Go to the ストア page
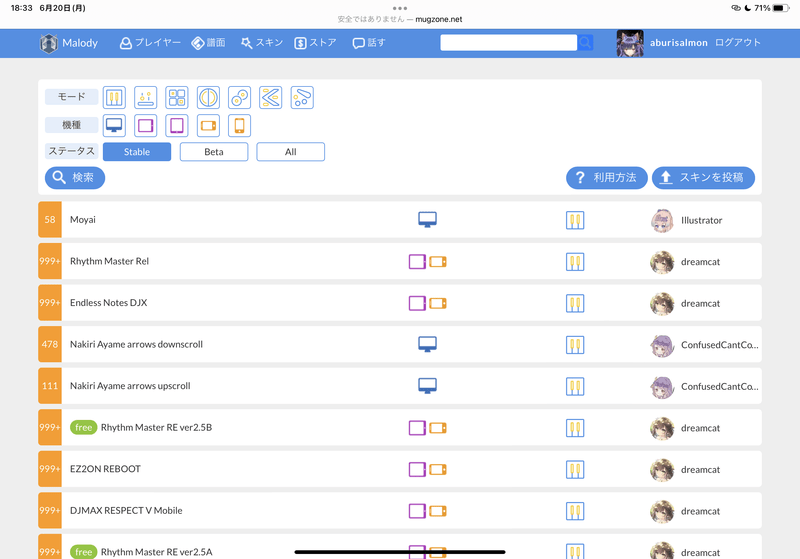Screen dimensions: 800x559 315,43
